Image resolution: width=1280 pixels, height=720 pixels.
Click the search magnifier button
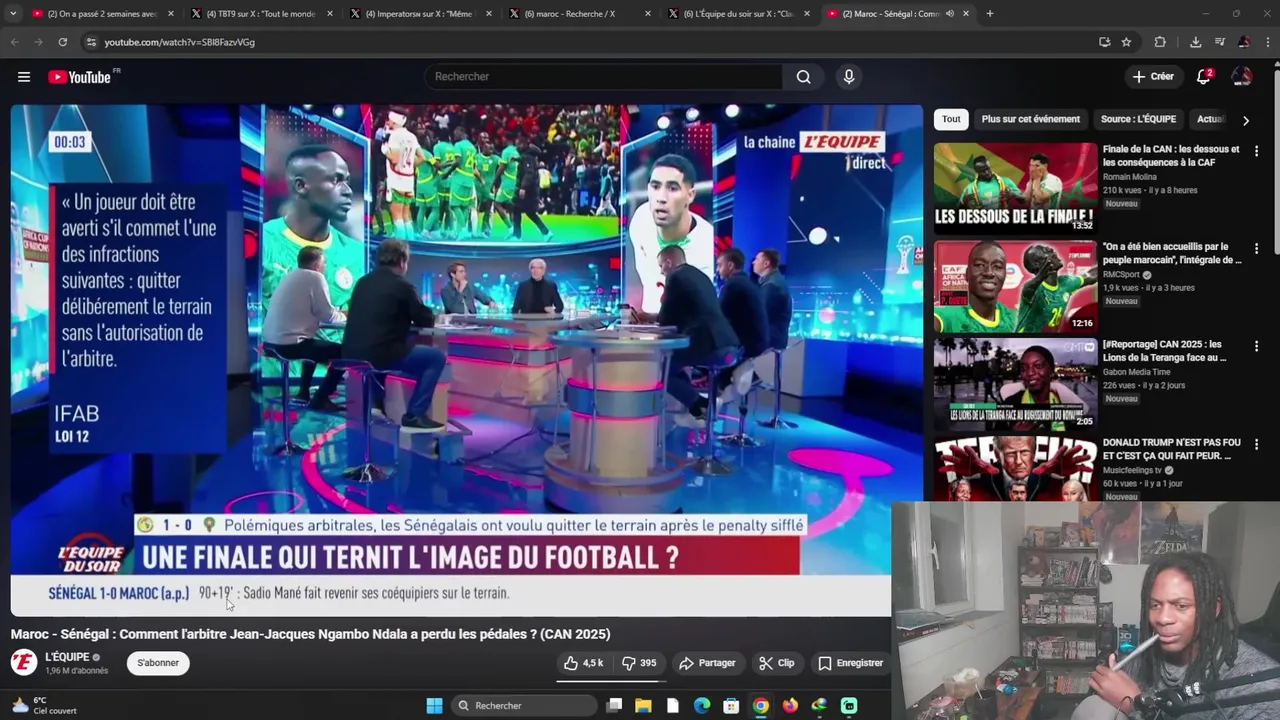(803, 77)
